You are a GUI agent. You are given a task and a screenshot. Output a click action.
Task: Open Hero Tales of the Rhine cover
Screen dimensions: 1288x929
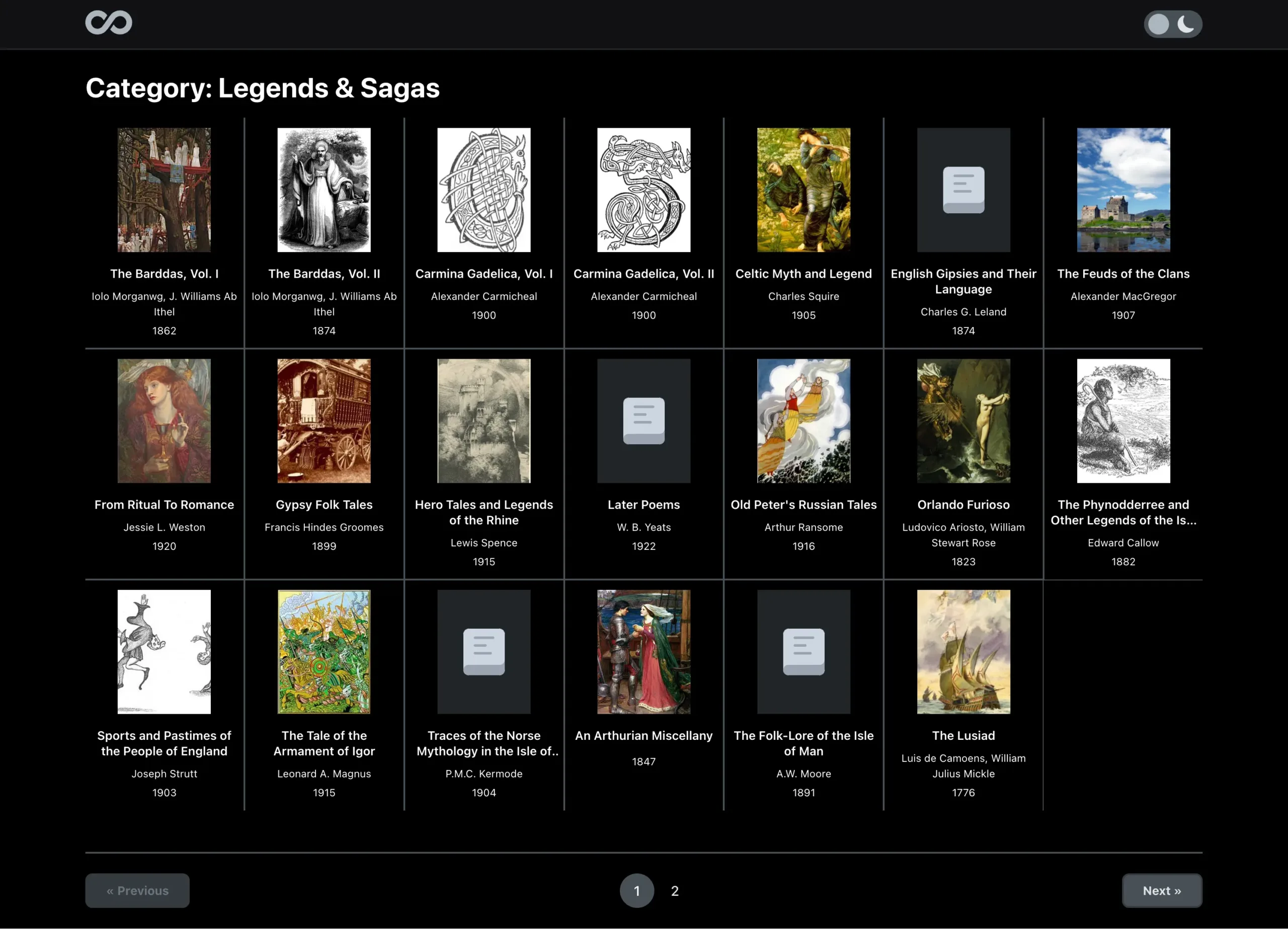pyautogui.click(x=484, y=421)
